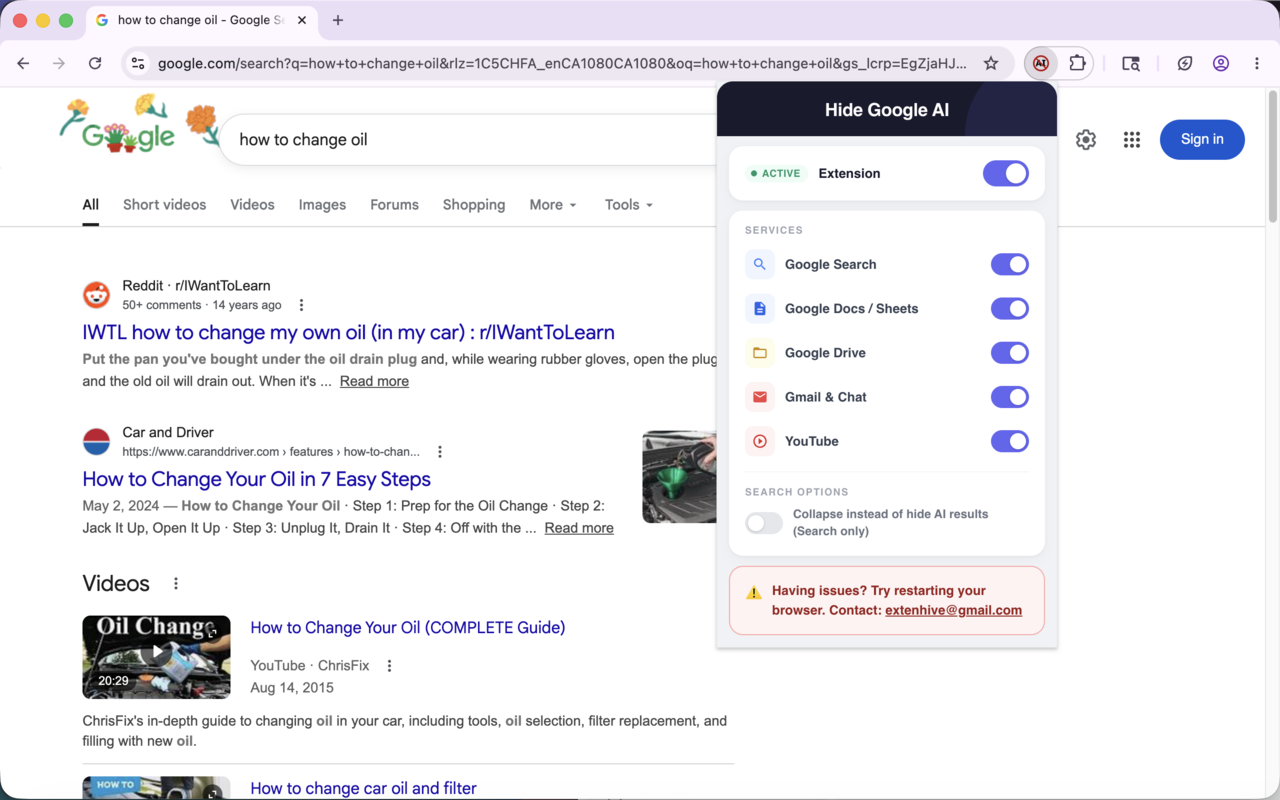This screenshot has width=1280, height=800.
Task: Click the search box with how to change oil
Action: point(470,140)
